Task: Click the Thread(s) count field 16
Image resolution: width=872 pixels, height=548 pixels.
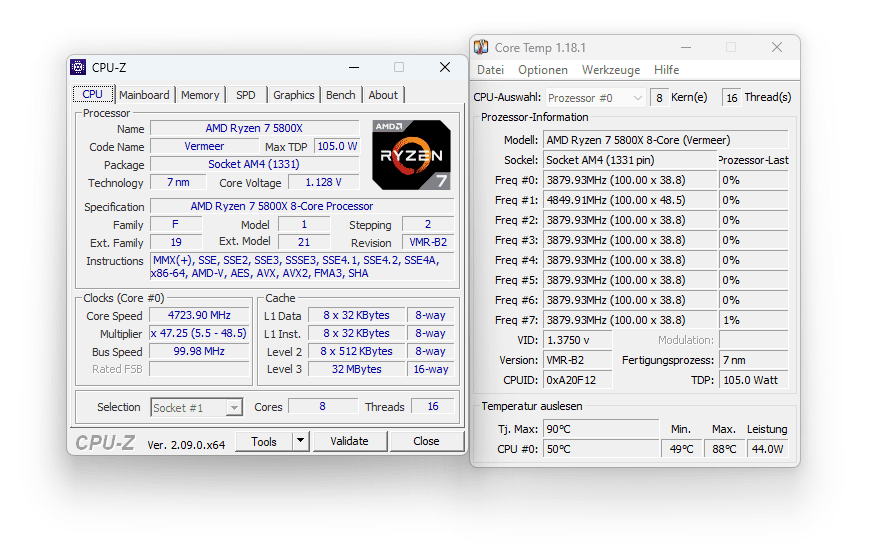Action: pyautogui.click(x=731, y=98)
